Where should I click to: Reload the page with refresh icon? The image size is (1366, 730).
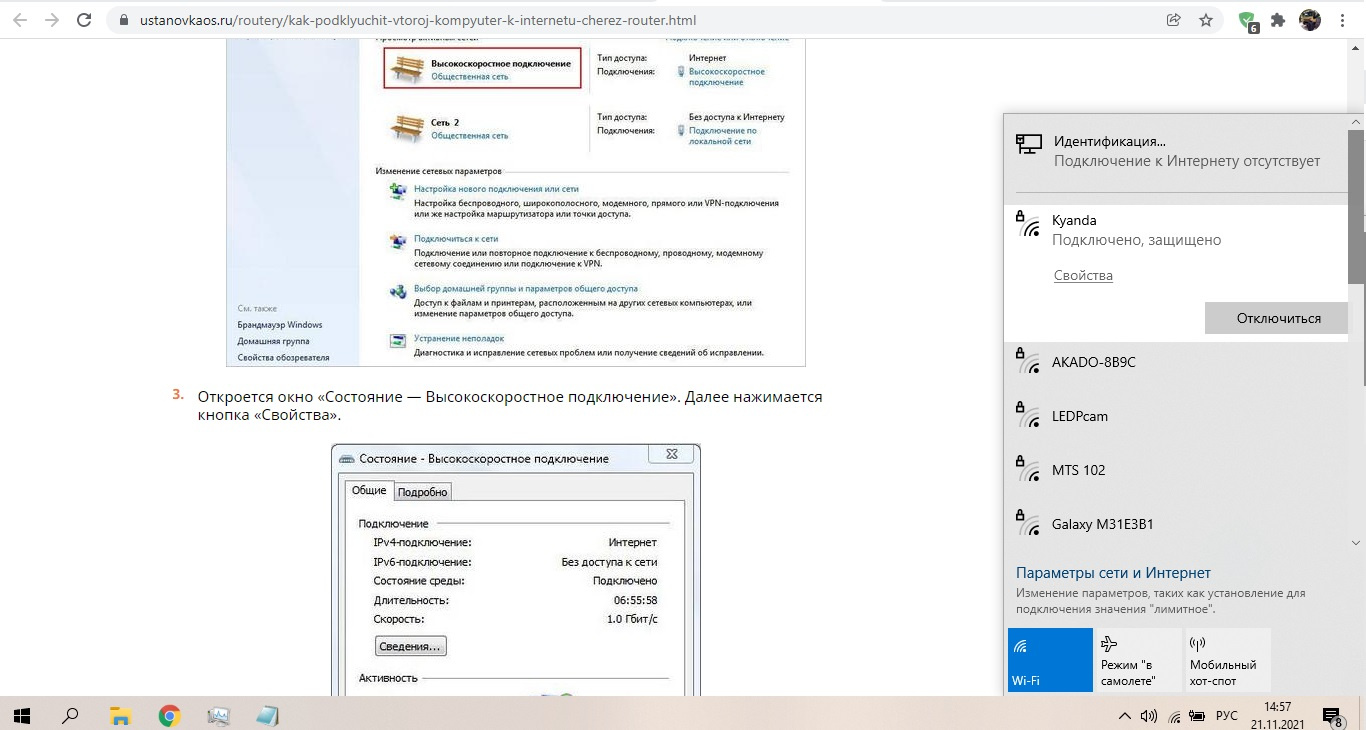pyautogui.click(x=85, y=20)
